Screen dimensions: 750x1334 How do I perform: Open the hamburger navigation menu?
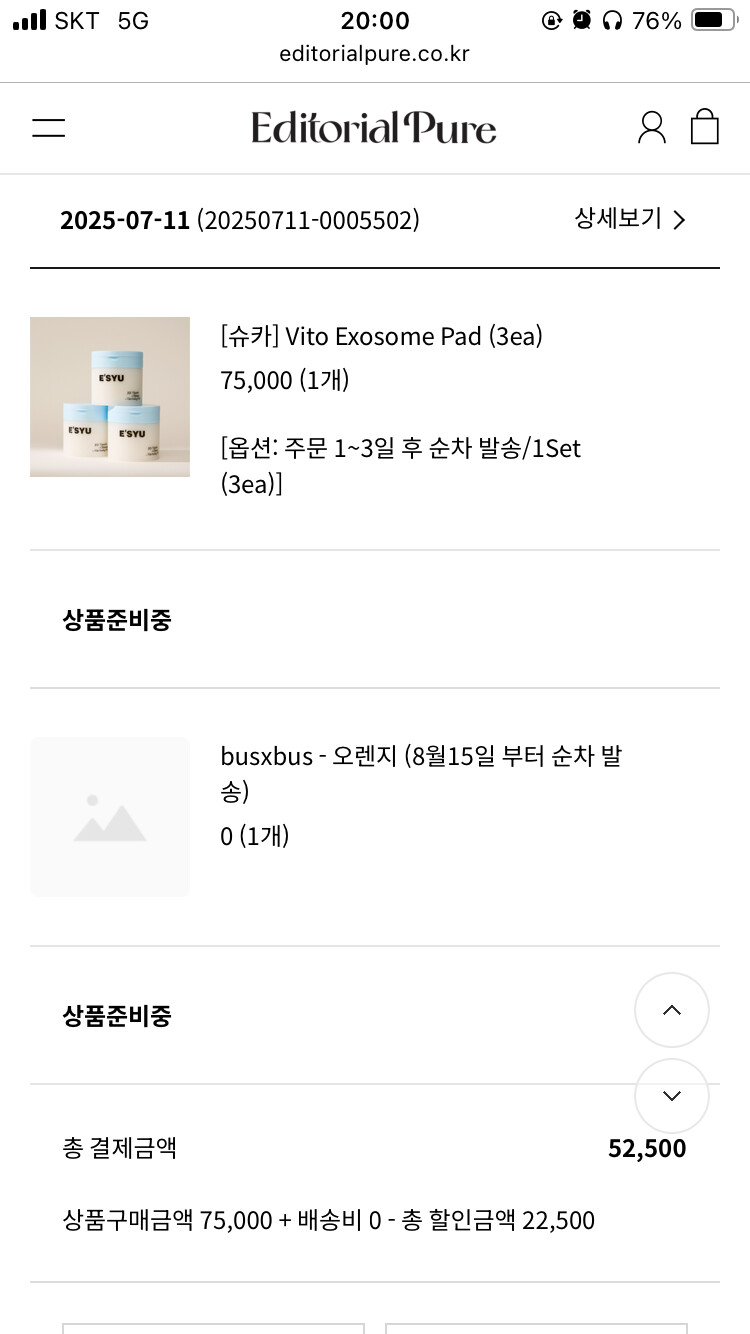(48, 128)
